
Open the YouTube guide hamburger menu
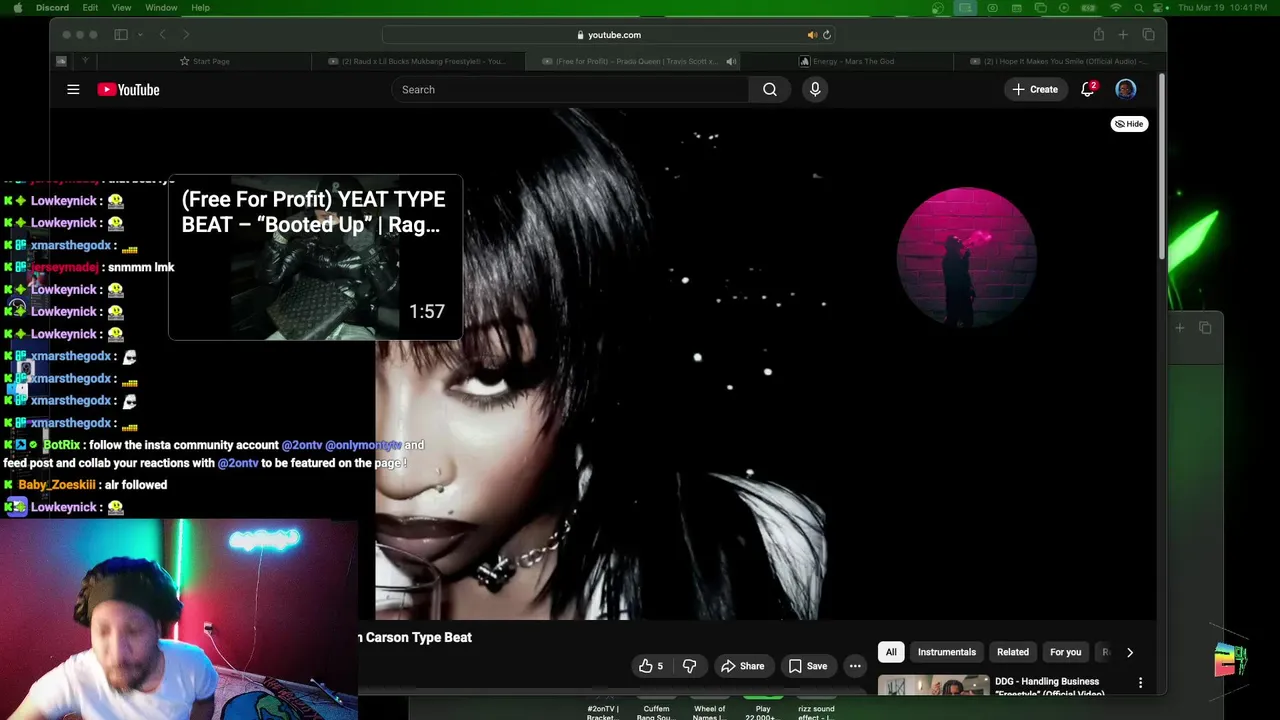pos(73,90)
